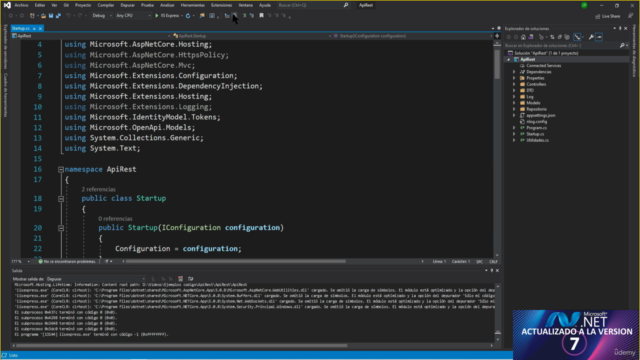Screen dimensions: 640x360
Task: Click the '0 referencias' code lens link
Action: click(x=115, y=219)
